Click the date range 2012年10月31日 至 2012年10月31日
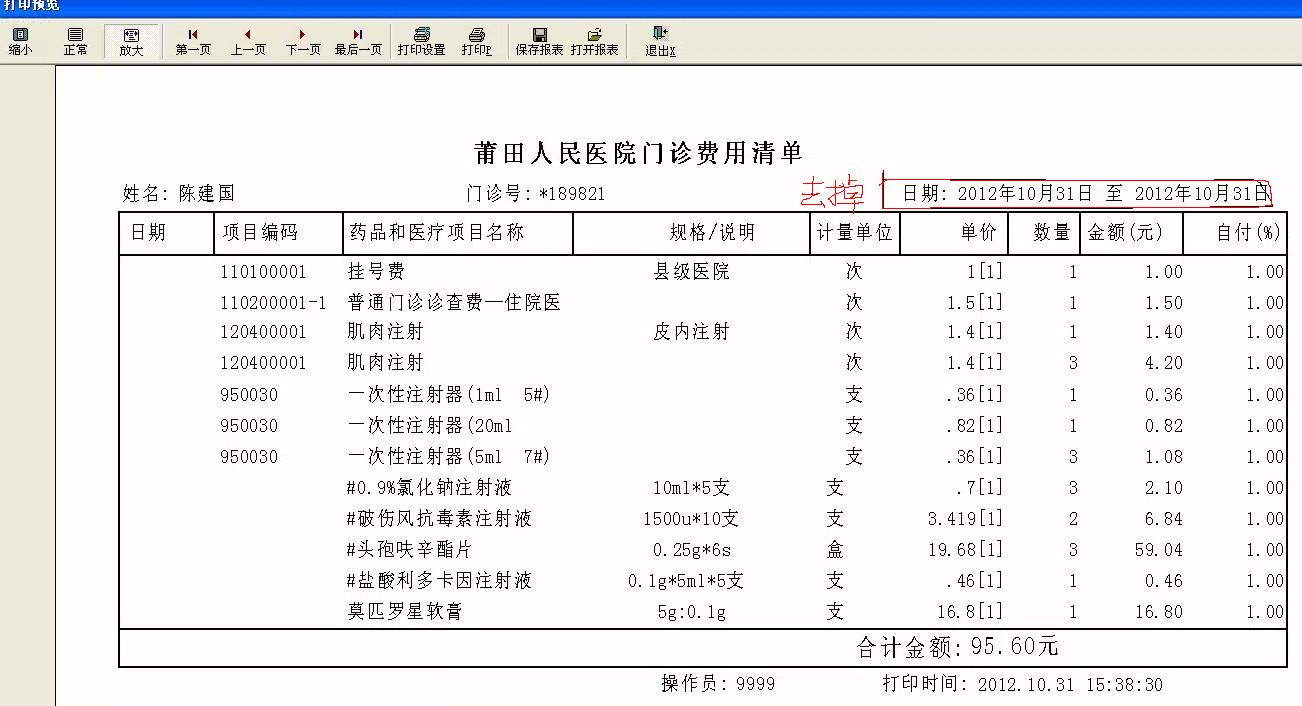1302x706 pixels. pyautogui.click(x=1114, y=193)
